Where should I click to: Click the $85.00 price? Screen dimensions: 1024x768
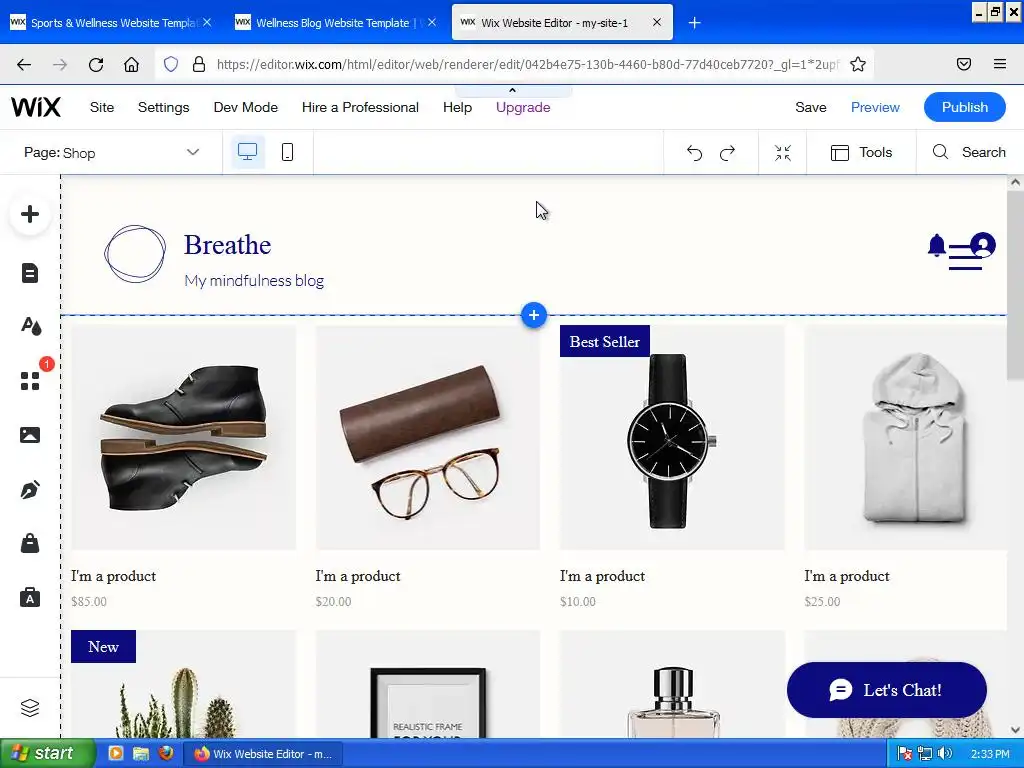(89, 601)
